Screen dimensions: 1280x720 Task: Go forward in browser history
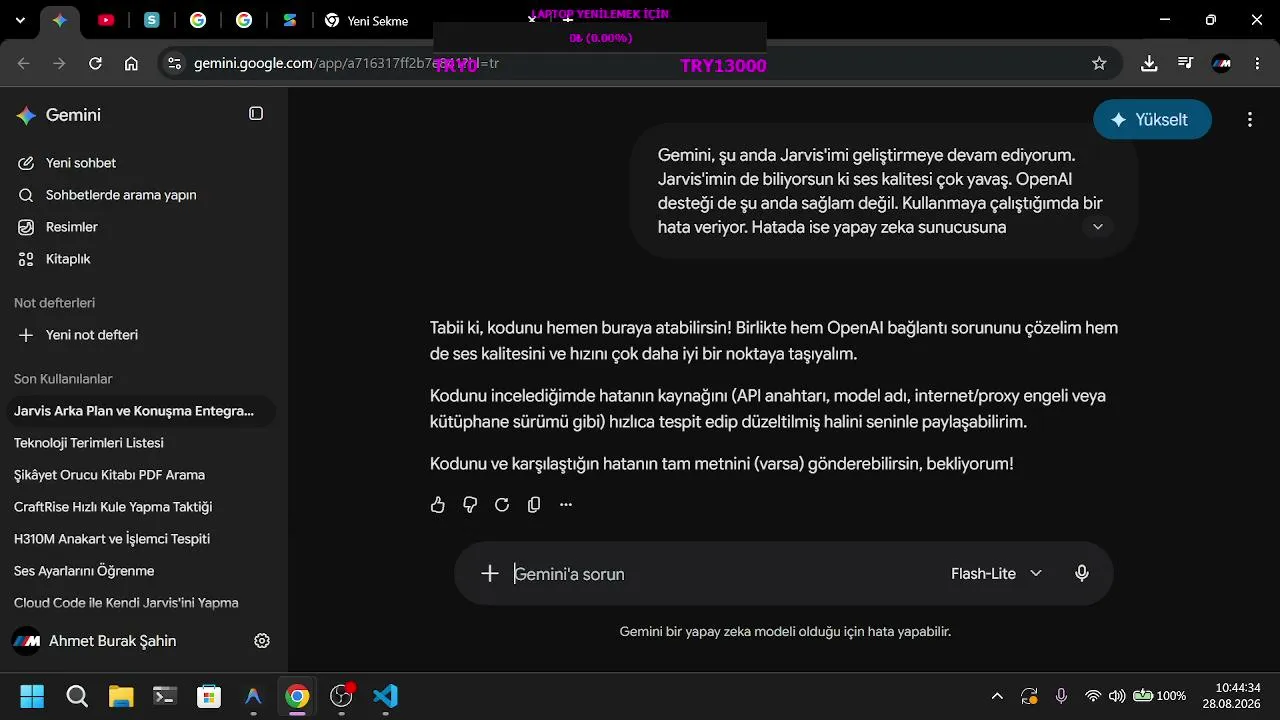tap(59, 63)
